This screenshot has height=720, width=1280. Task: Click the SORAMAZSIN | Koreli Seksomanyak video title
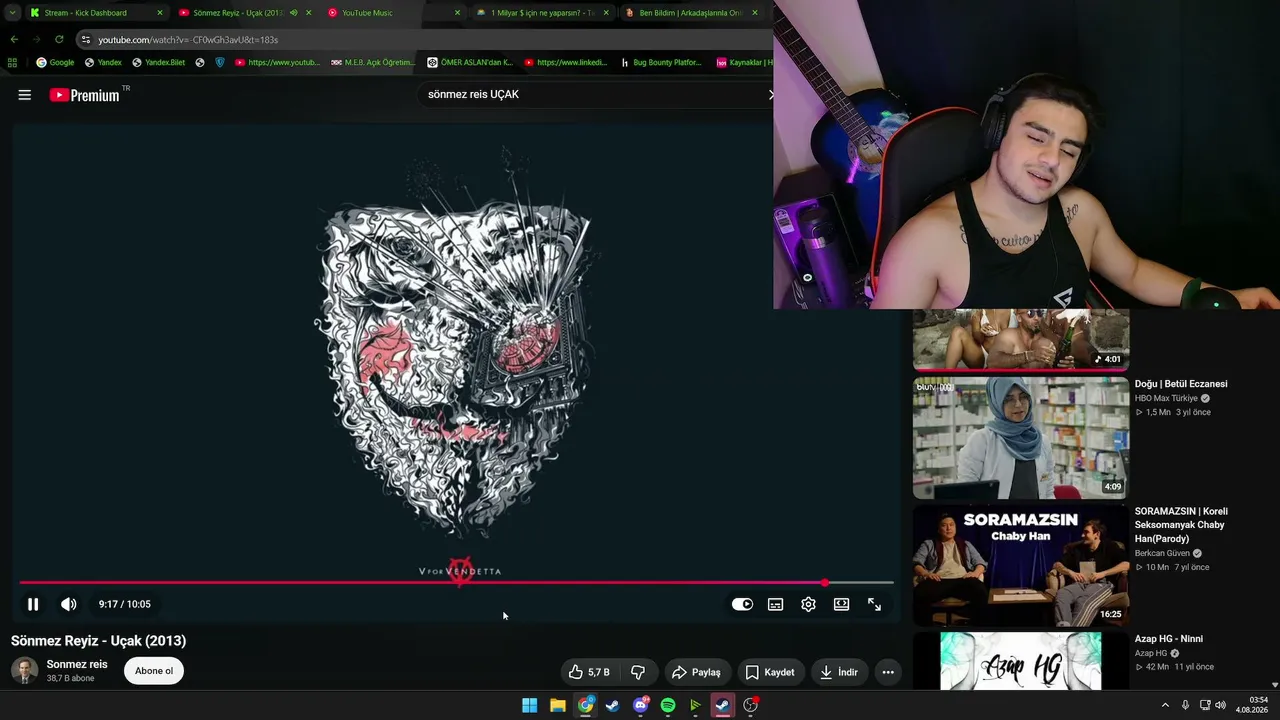coord(1181,525)
